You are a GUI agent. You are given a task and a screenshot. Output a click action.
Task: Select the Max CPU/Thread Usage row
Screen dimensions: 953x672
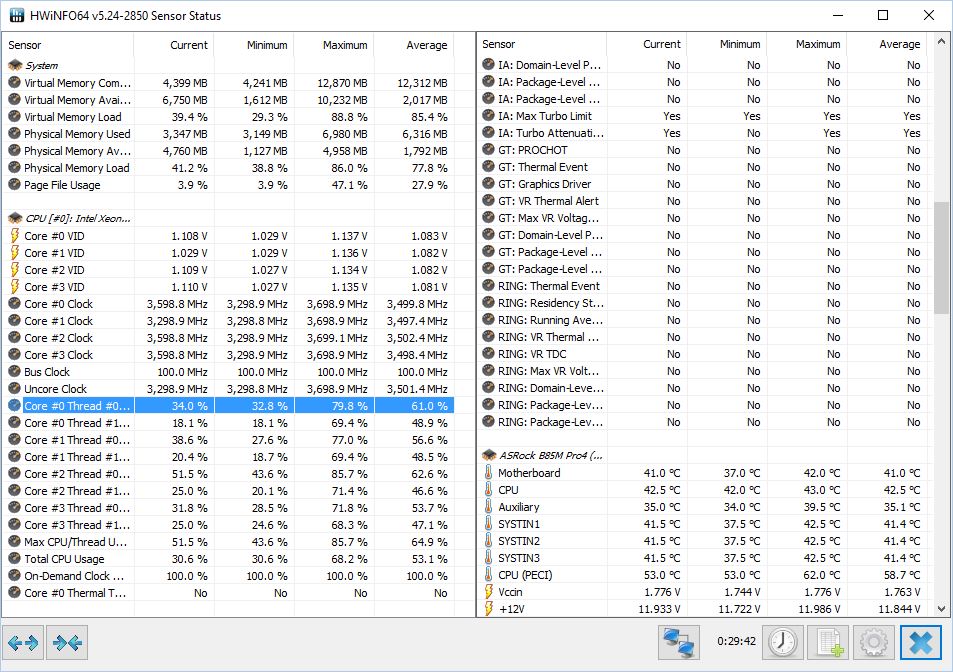click(x=228, y=542)
